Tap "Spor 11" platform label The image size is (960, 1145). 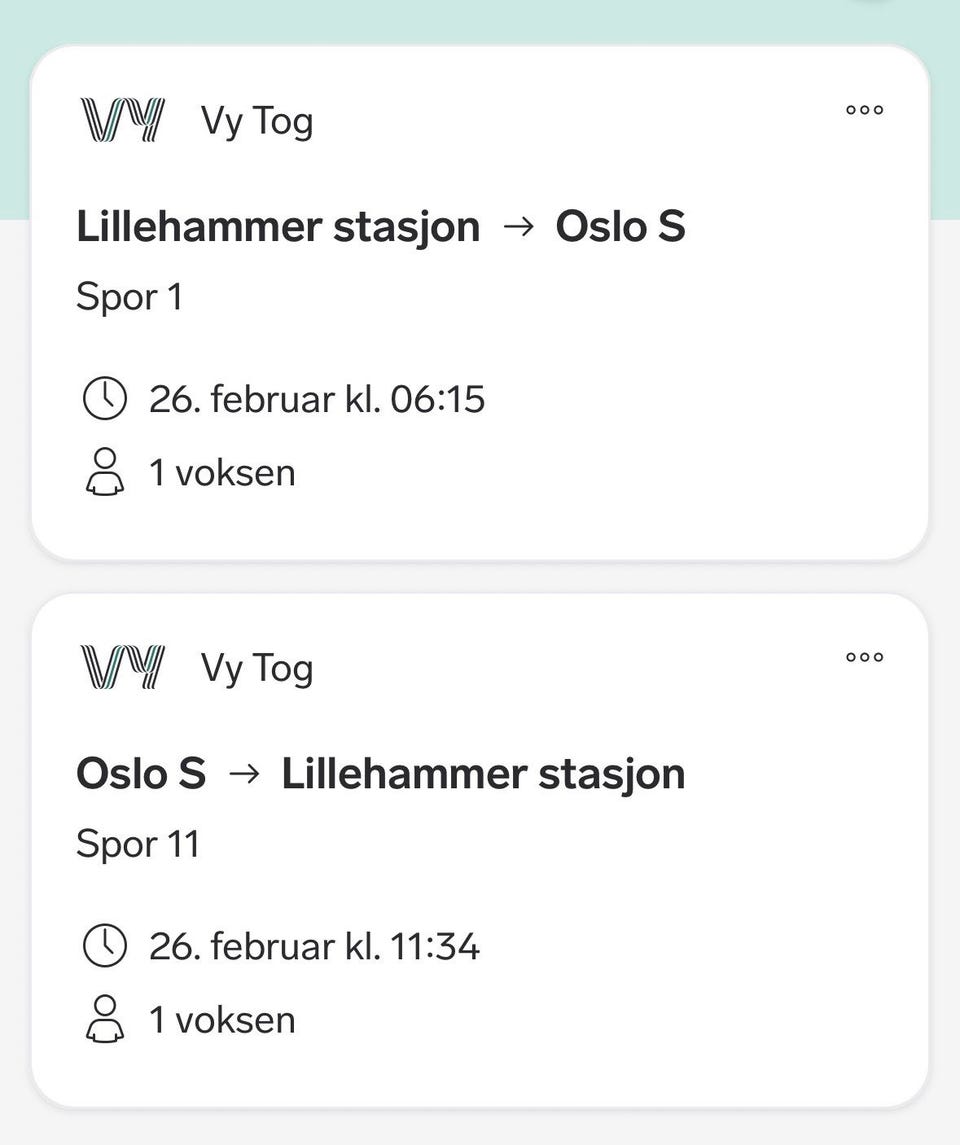pos(138,845)
